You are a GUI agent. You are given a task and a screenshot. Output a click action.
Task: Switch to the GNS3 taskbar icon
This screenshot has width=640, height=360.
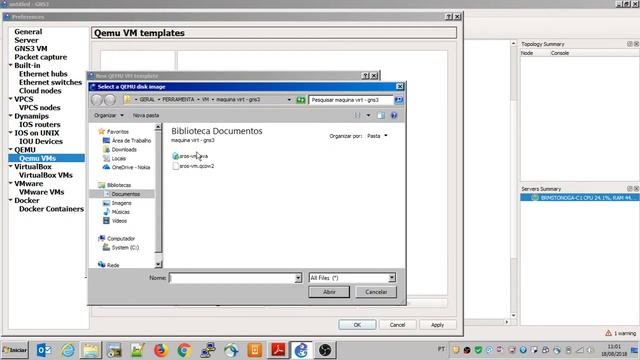click(301, 350)
